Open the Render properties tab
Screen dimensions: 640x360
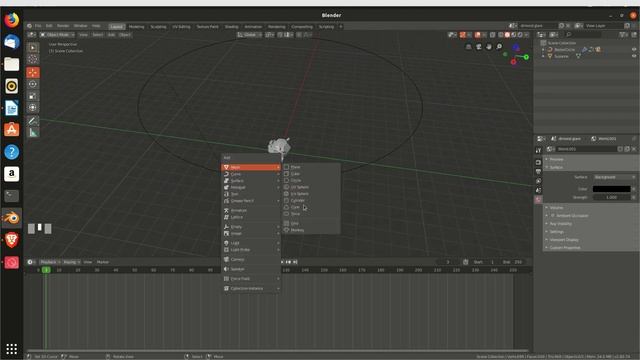click(x=538, y=162)
